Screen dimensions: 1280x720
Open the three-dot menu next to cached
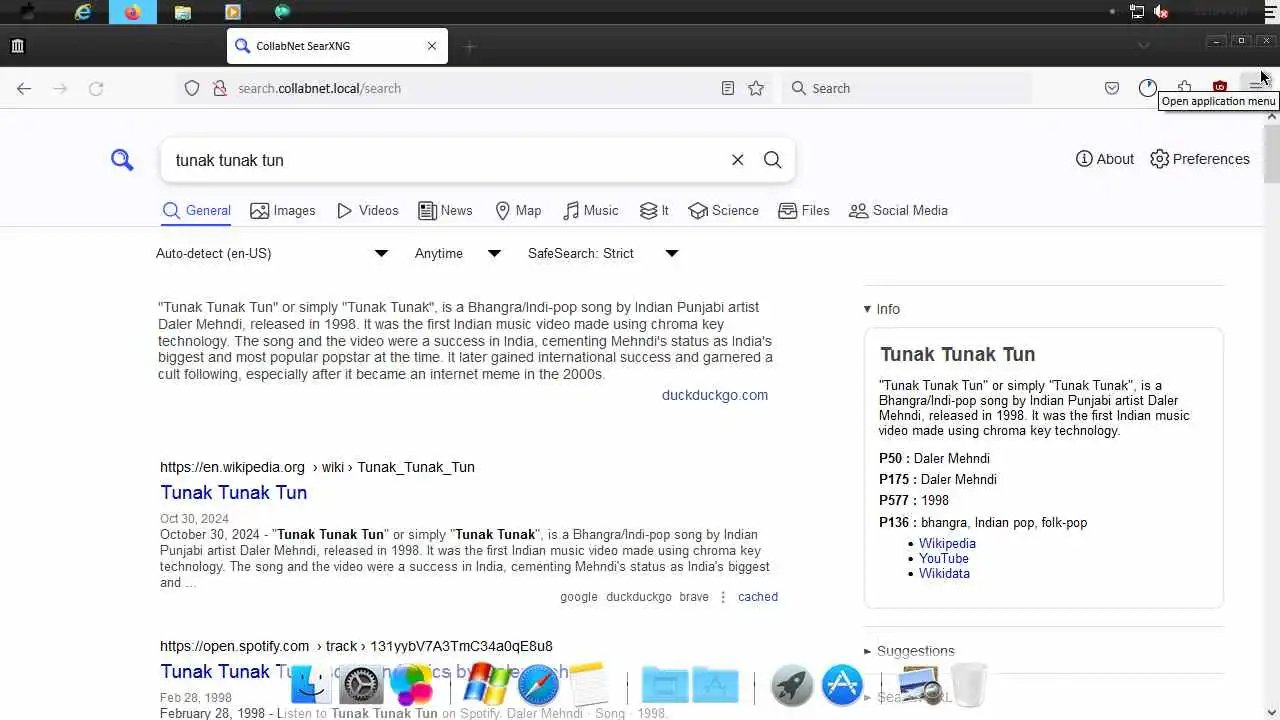[723, 597]
